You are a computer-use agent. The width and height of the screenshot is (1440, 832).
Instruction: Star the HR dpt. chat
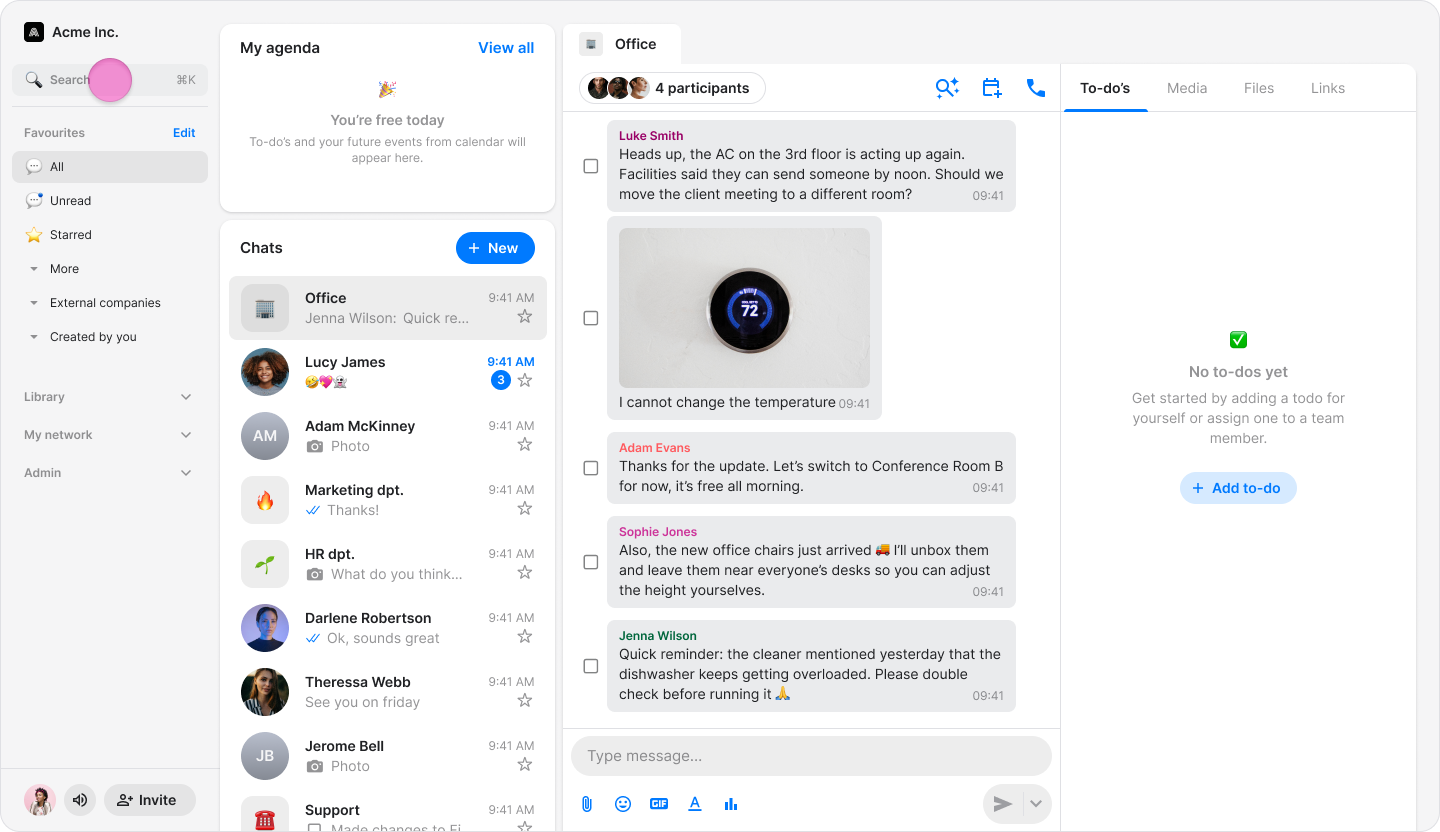pyautogui.click(x=525, y=573)
